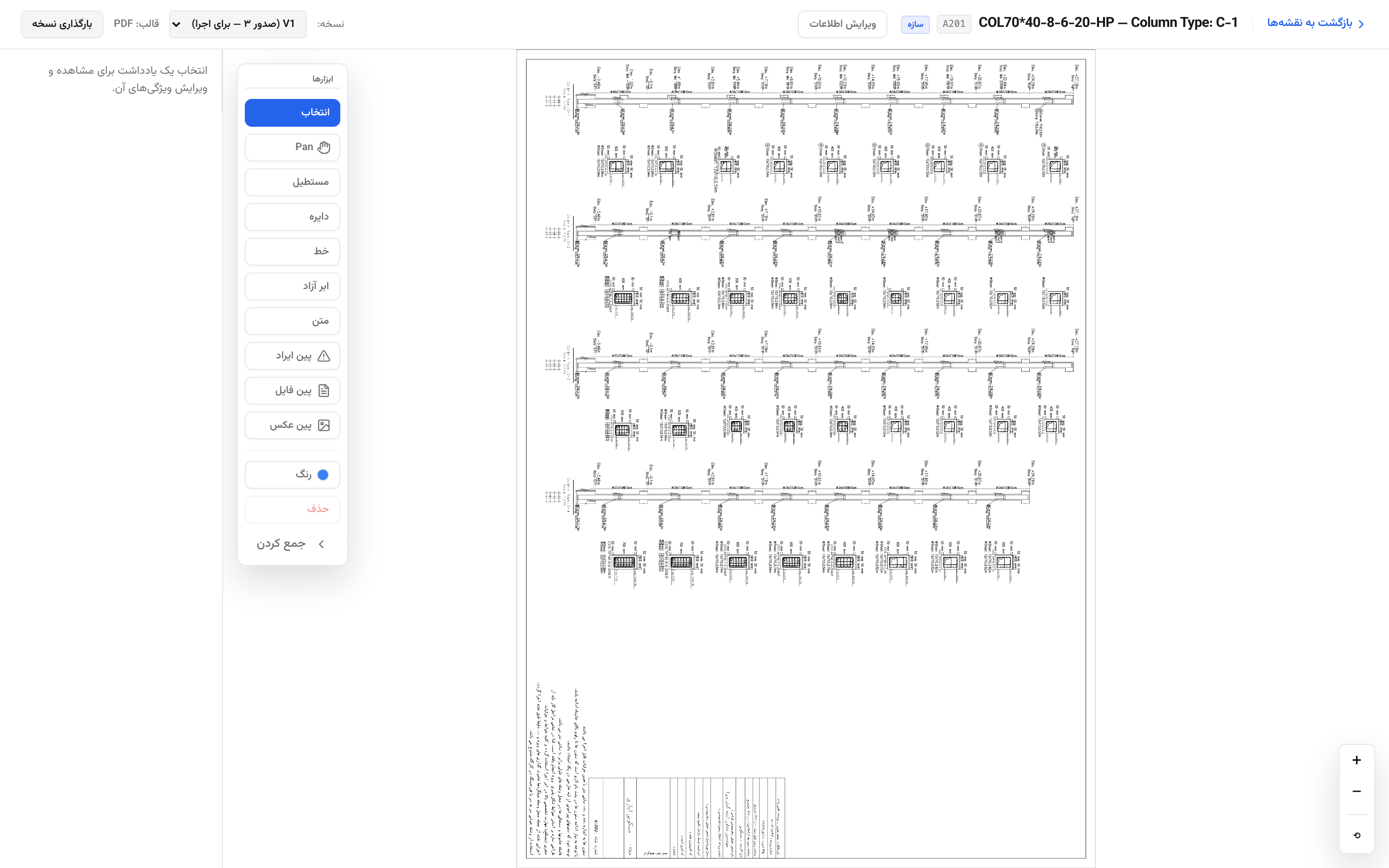
Task: Zoom out with the minus button
Action: (x=1356, y=792)
